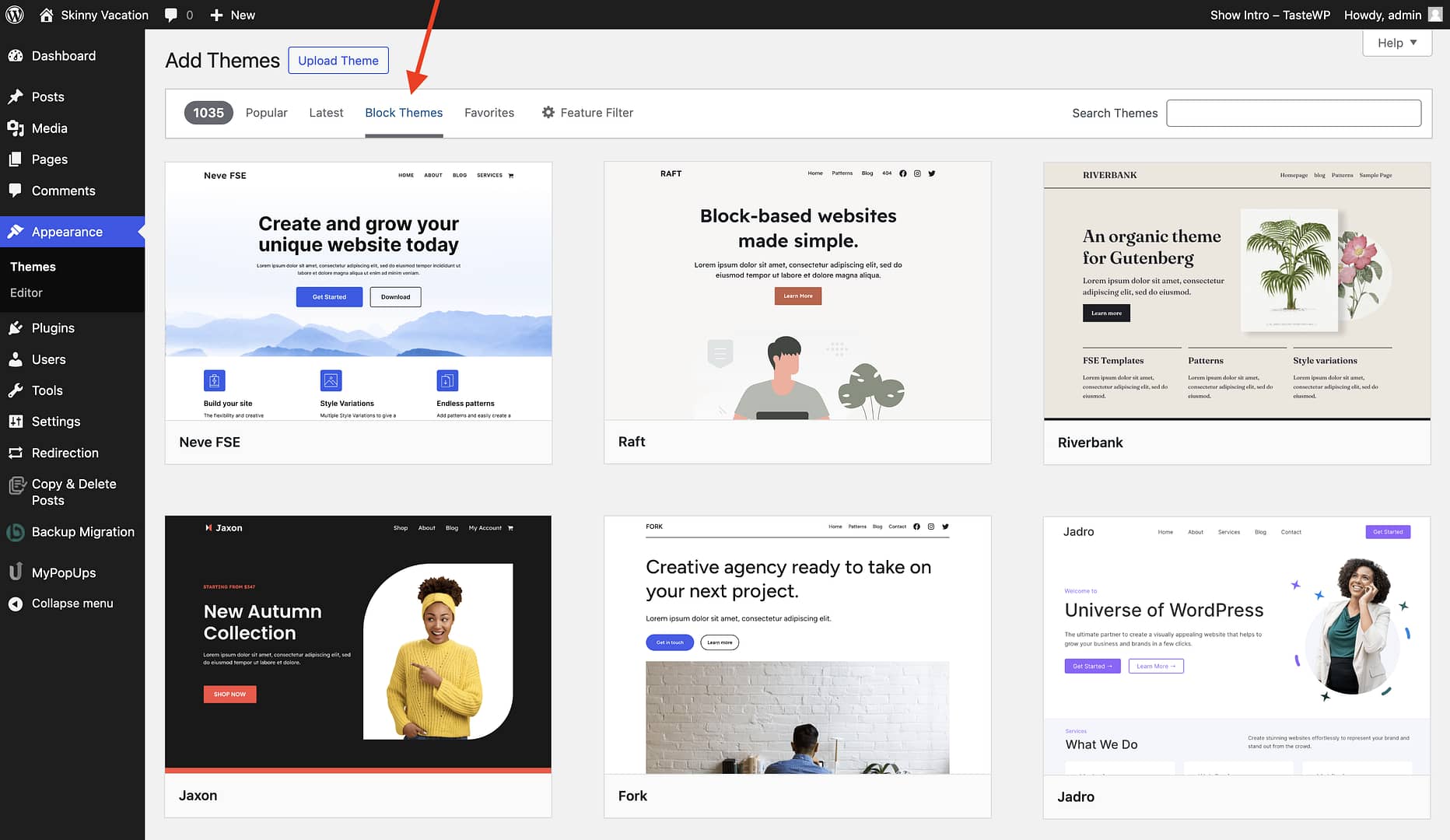Switch to the Popular themes tab
Viewport: 1450px width, 840px height.
[x=266, y=113]
